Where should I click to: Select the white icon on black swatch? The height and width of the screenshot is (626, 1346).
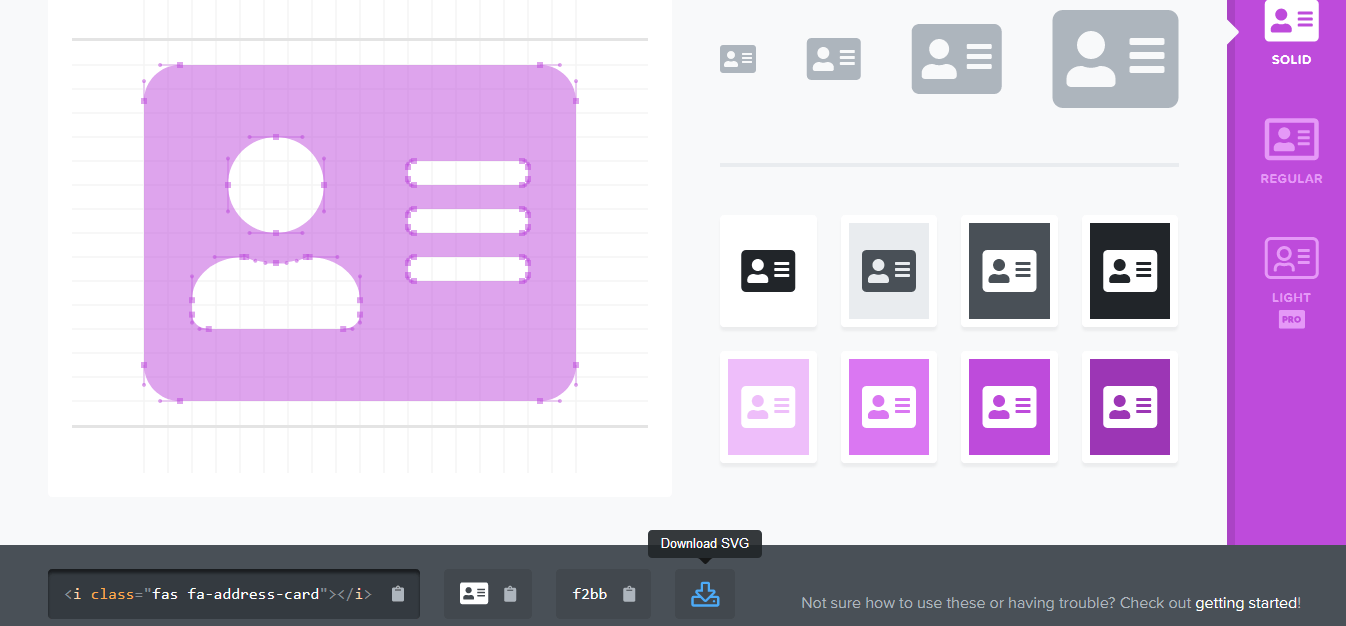point(1130,271)
